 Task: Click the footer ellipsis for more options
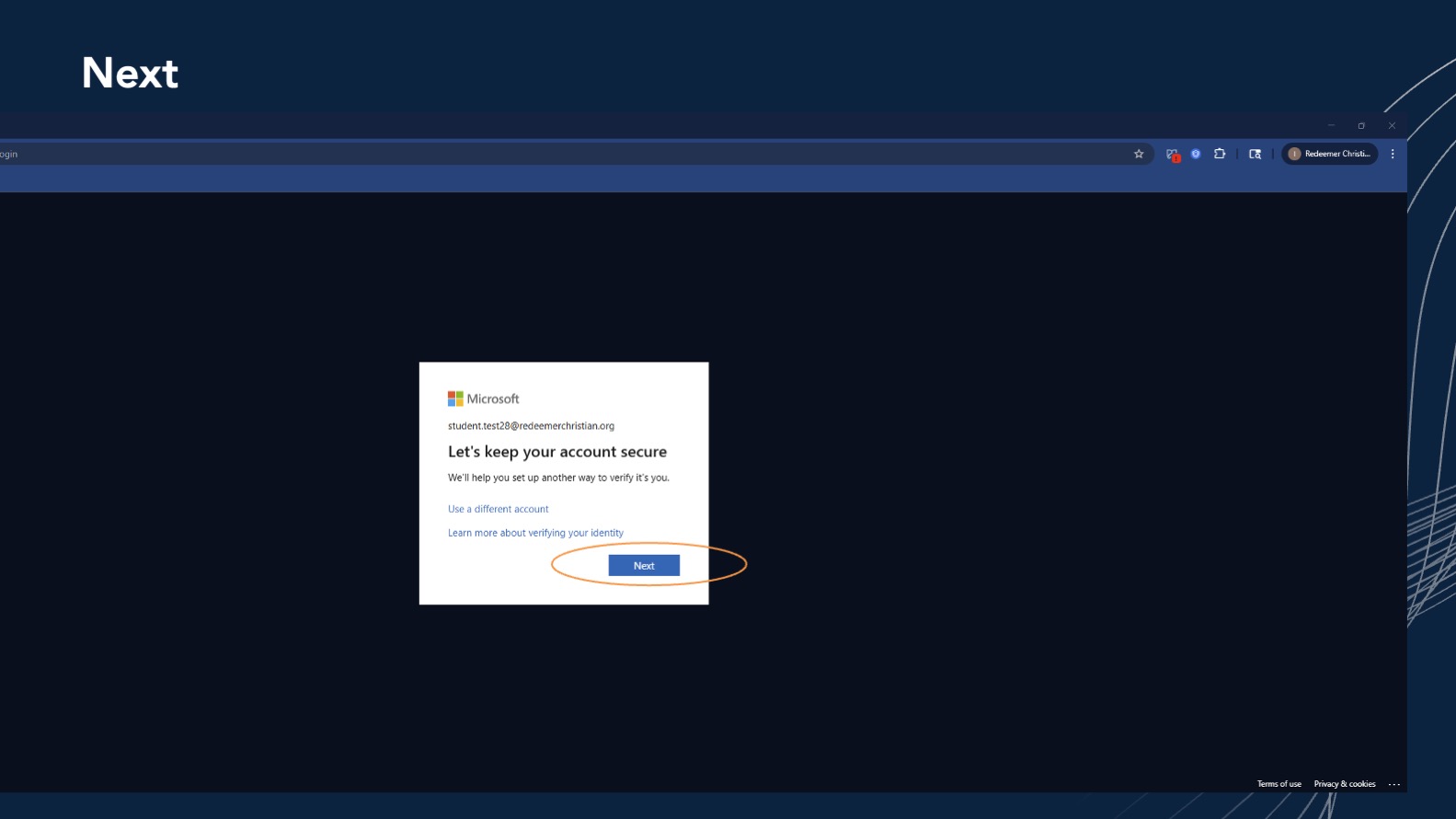coord(1394,784)
